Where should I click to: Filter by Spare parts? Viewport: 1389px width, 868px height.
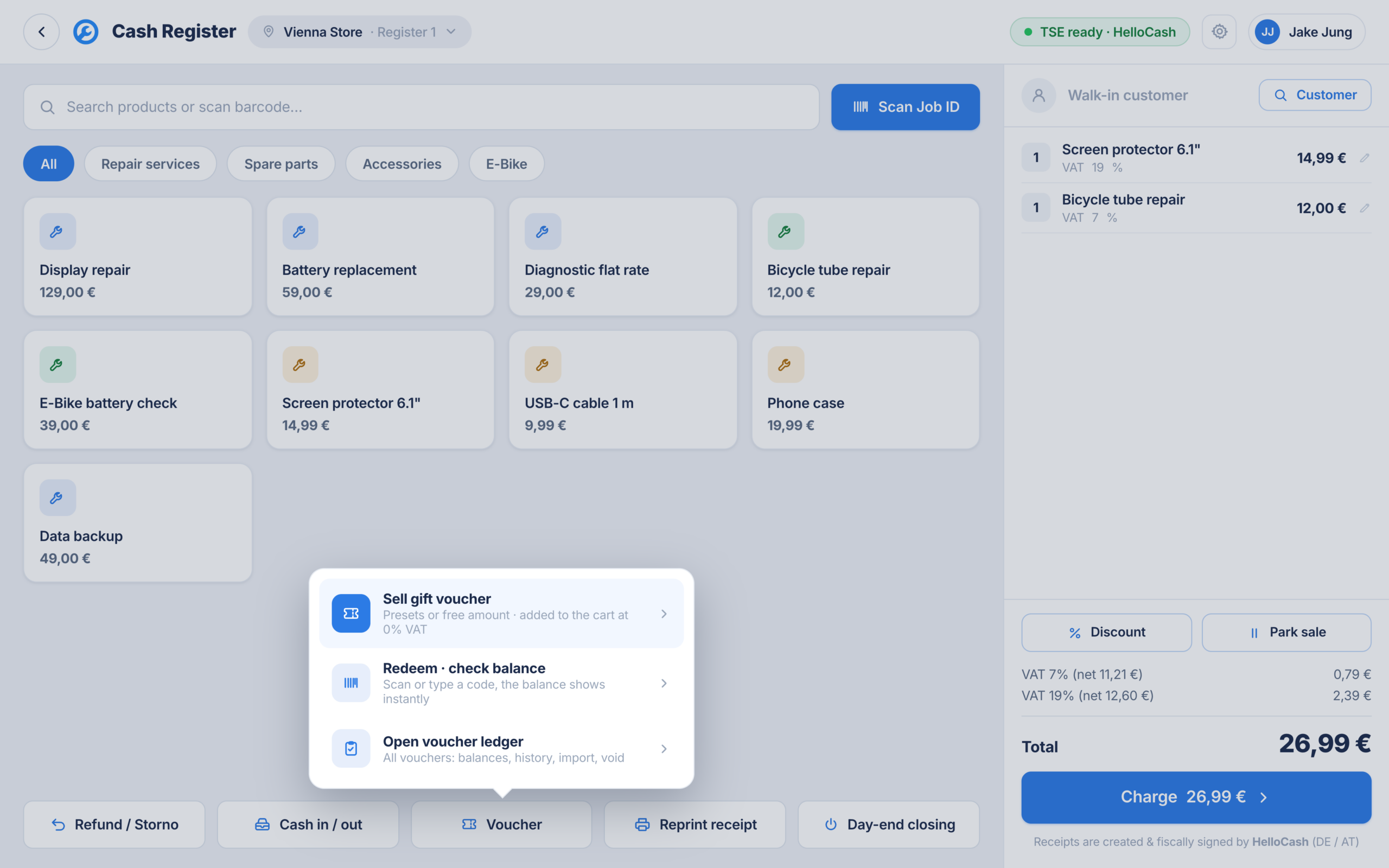tap(281, 164)
